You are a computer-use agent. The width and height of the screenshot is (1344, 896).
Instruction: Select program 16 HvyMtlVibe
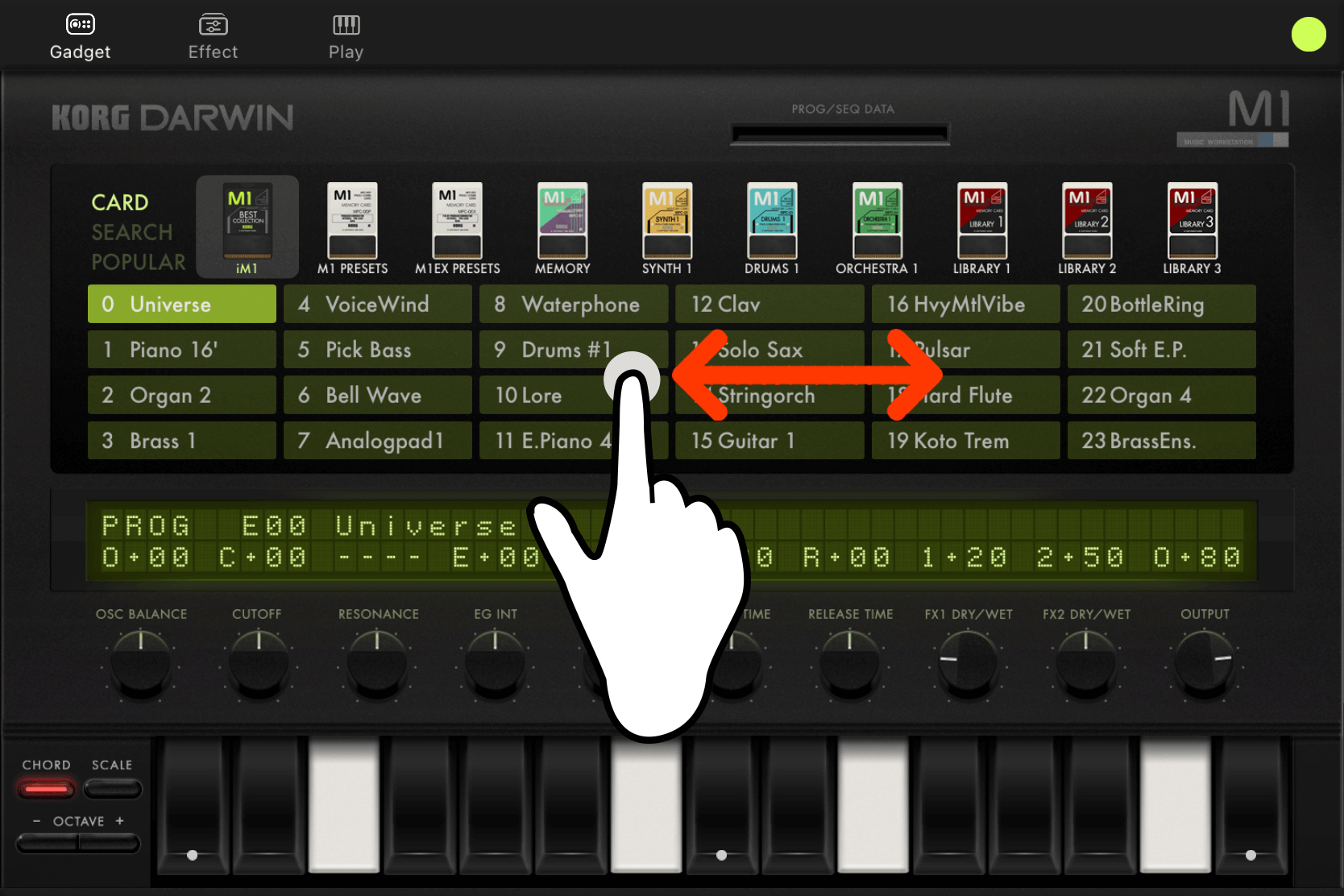(x=966, y=304)
